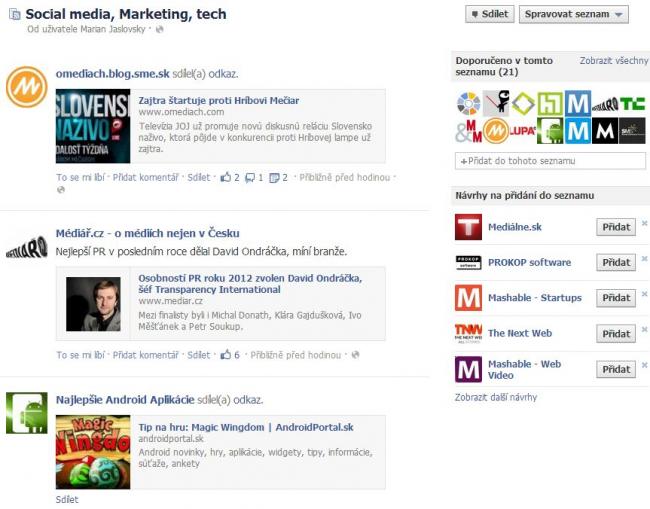This screenshot has width=650, height=509.
Task: Click The Next Web TNW logo
Action: click(468, 333)
